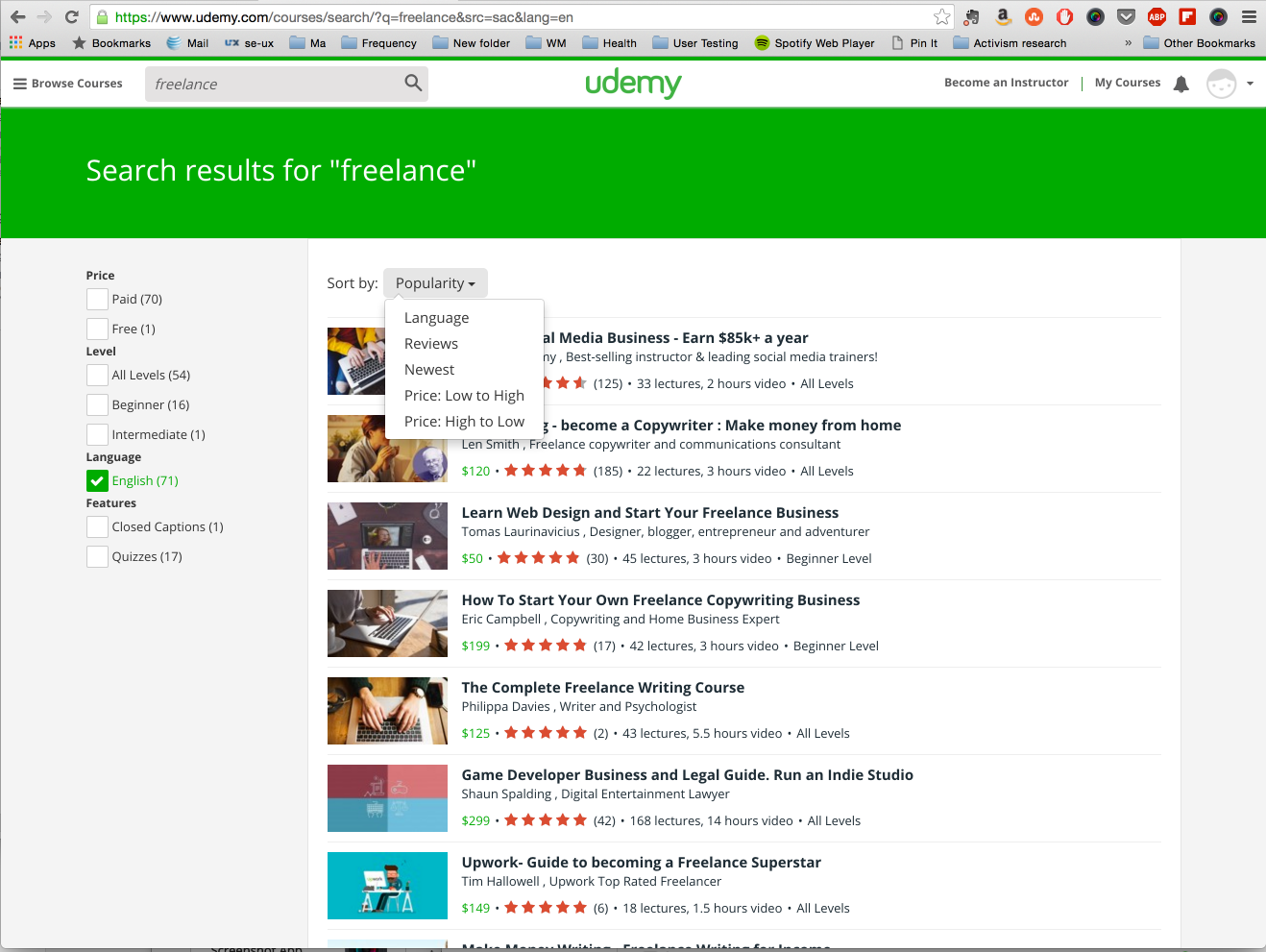Reload the page with the refresh icon

coord(72,17)
